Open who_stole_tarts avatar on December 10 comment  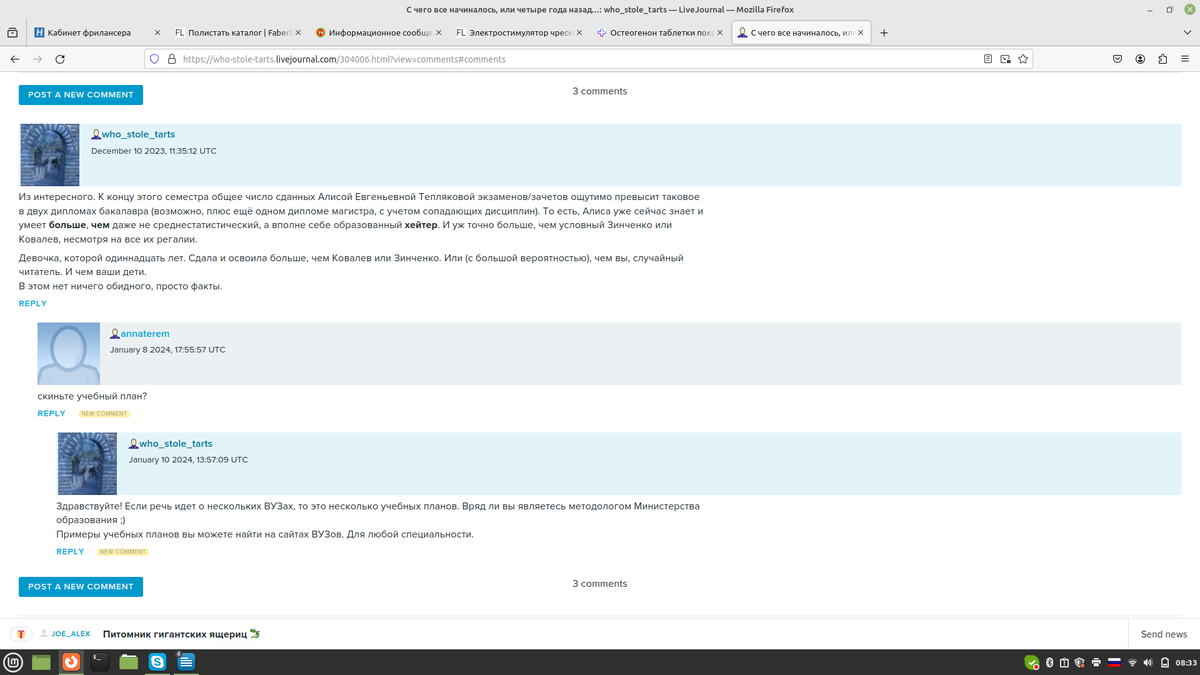(50, 155)
